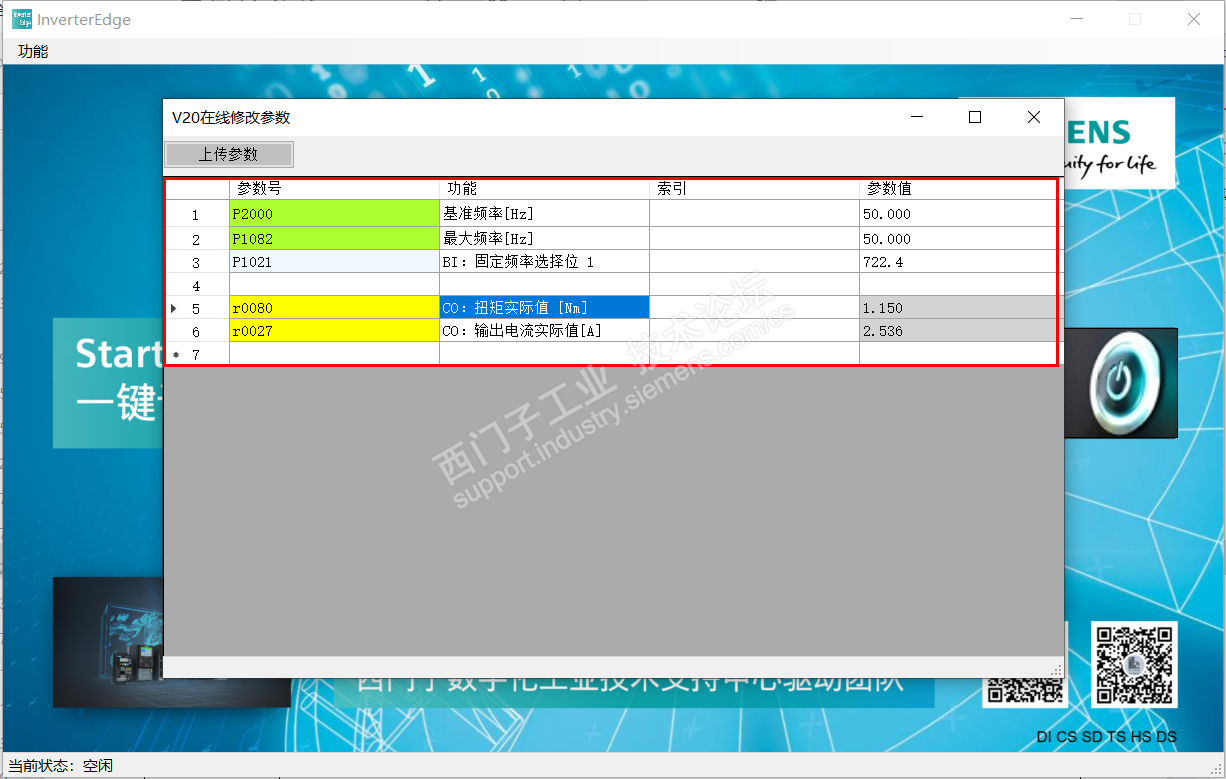Close the InverterEdge main window
The height and width of the screenshot is (779, 1226).
coord(1193,19)
